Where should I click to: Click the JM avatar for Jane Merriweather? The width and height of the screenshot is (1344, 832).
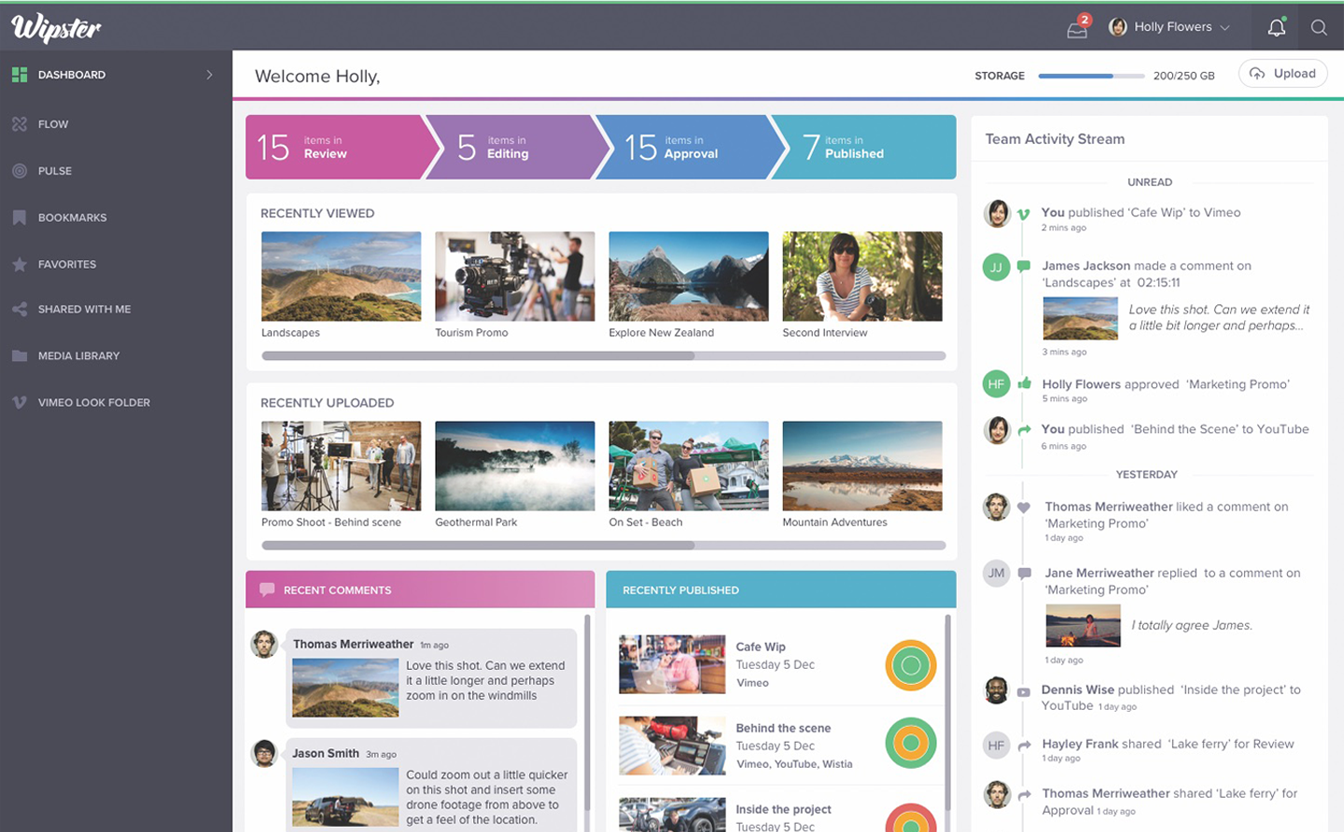[x=996, y=573]
